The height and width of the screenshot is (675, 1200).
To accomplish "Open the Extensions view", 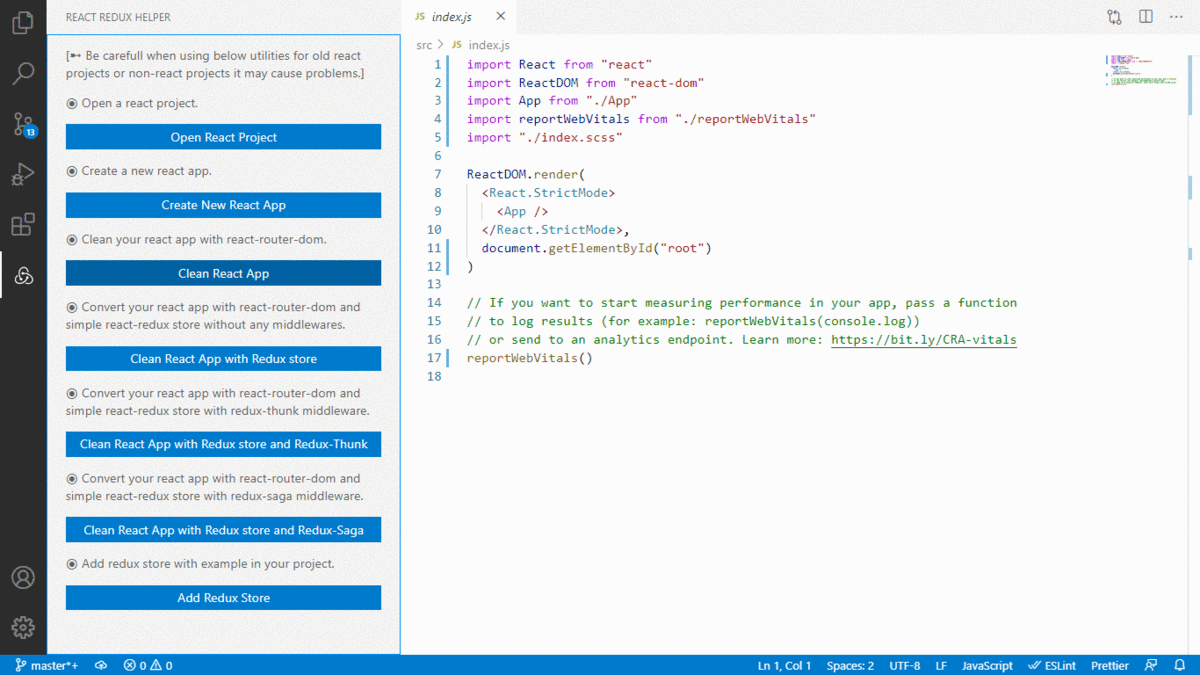I will click(x=23, y=224).
